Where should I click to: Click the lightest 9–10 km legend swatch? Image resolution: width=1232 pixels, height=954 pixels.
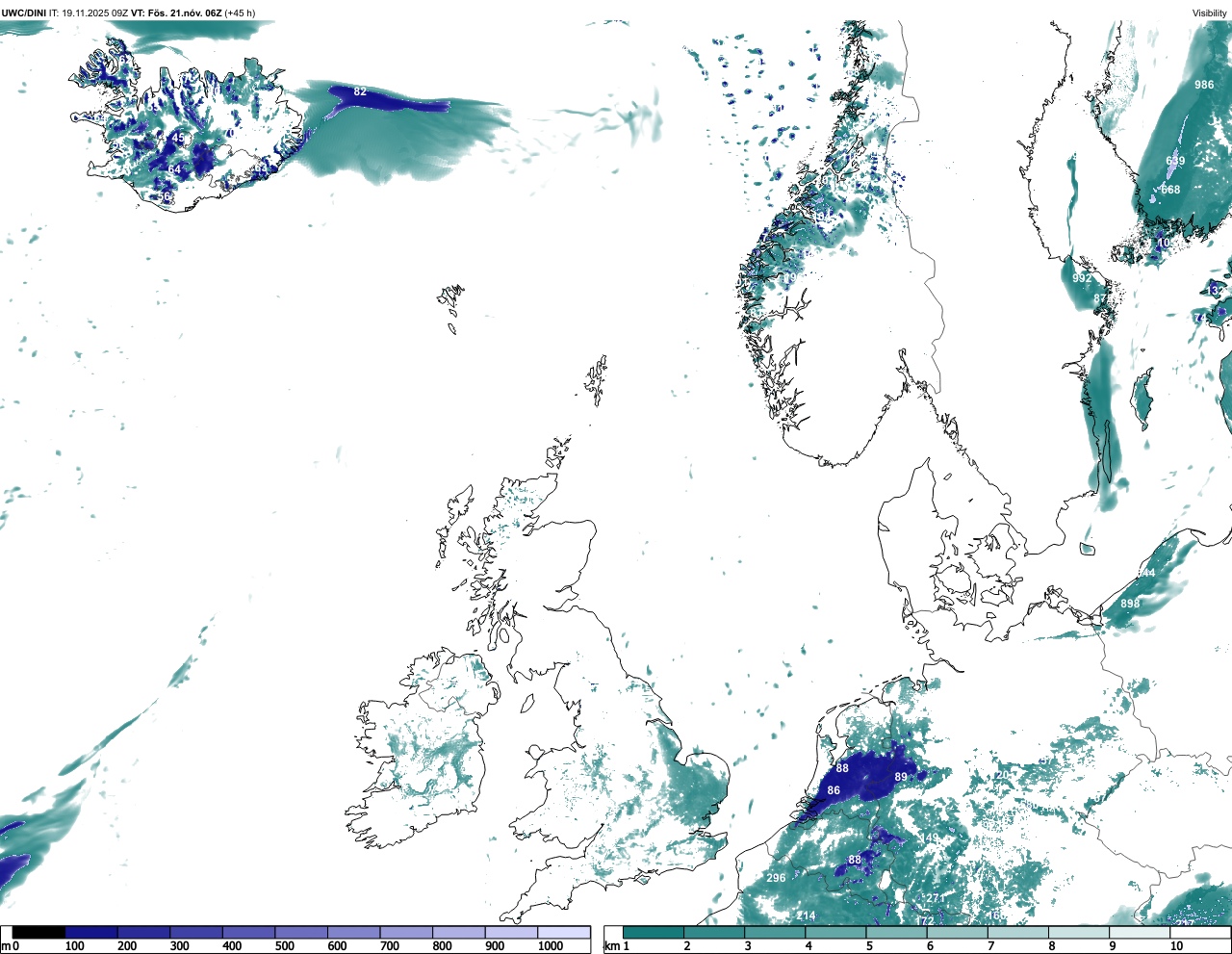click(1141, 932)
